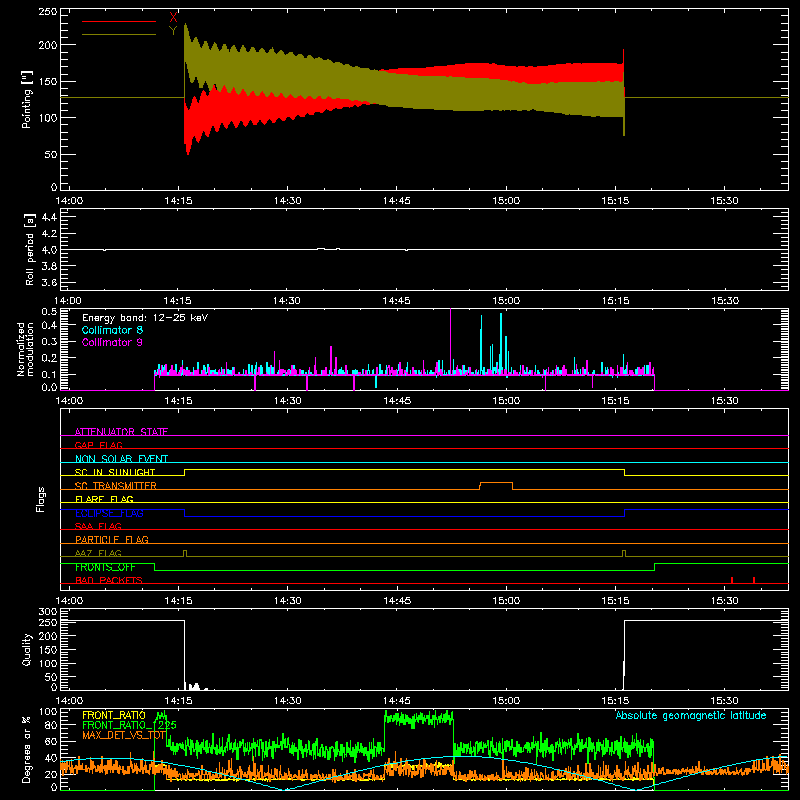Image resolution: width=800 pixels, height=800 pixels.
Task: Select the SAA_FLAG label
Action: (x=98, y=526)
